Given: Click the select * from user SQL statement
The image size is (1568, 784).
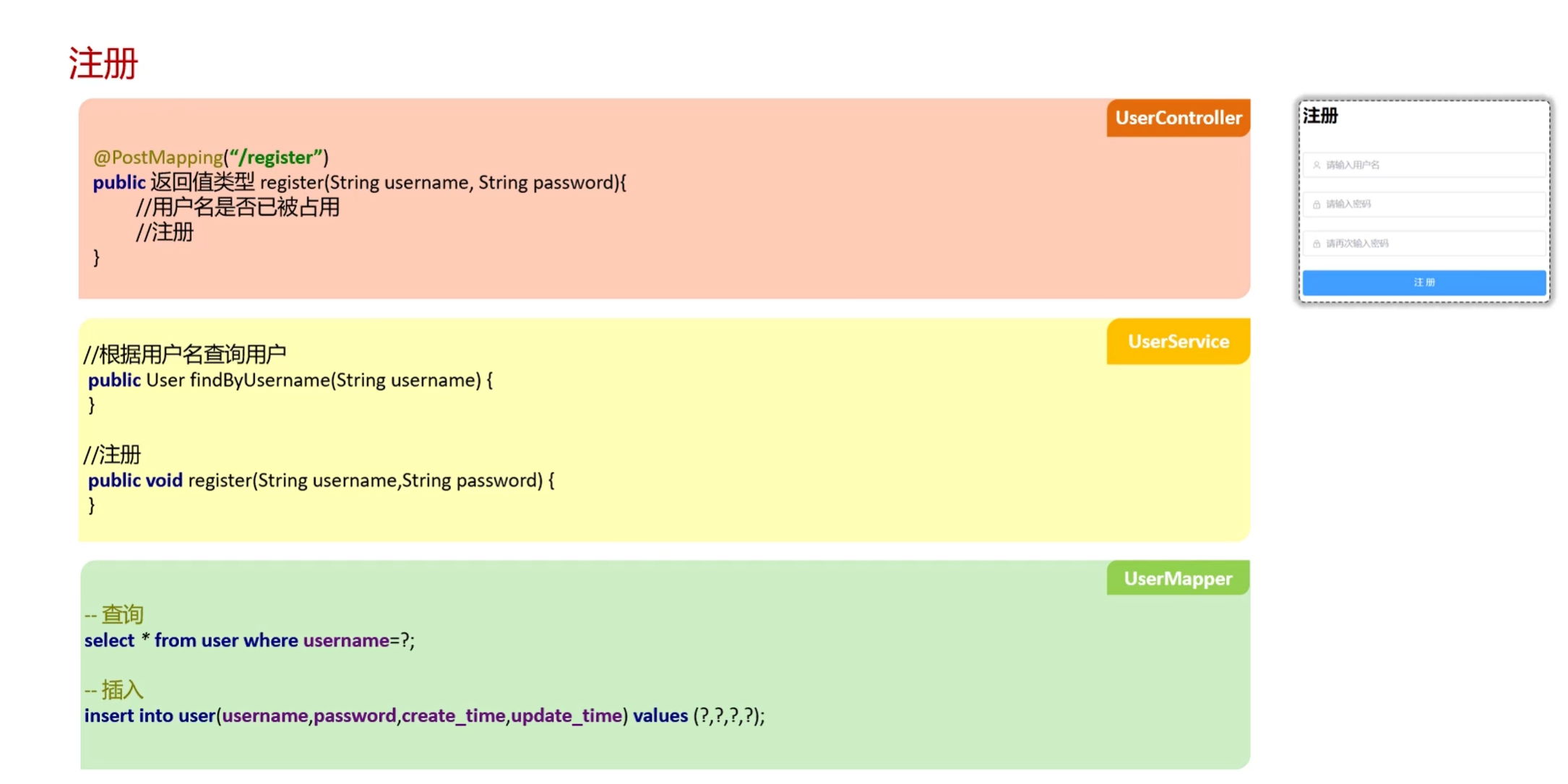Looking at the screenshot, I should pos(249,640).
